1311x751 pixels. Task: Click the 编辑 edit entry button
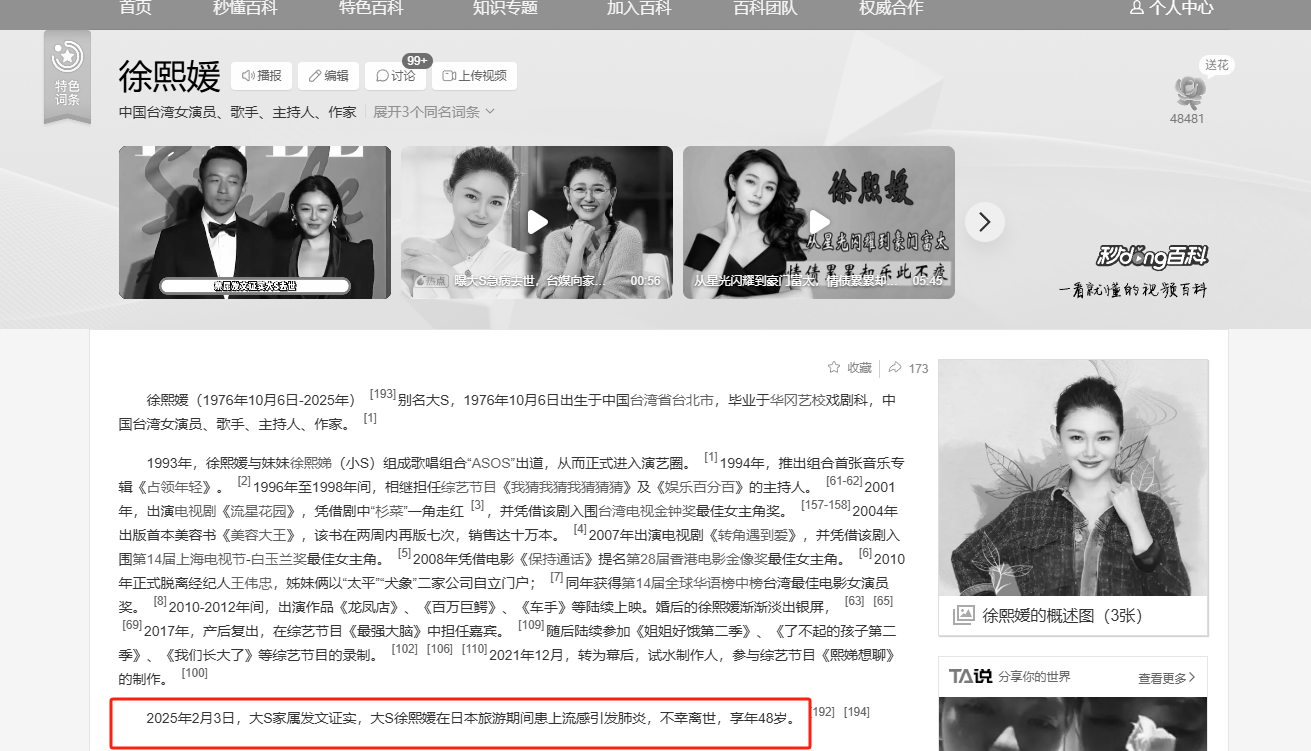(x=328, y=76)
